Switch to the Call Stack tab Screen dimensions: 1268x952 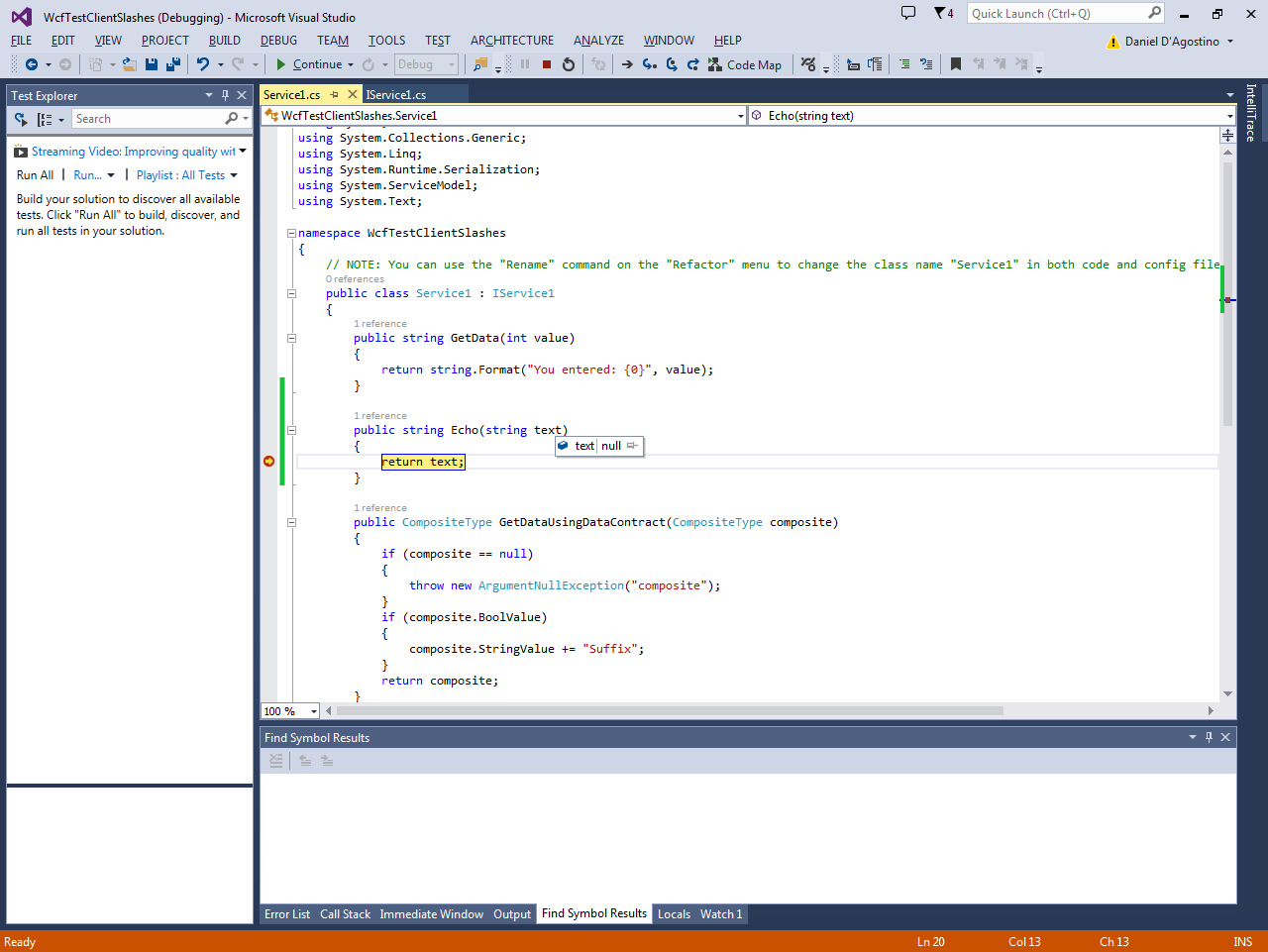(x=345, y=914)
